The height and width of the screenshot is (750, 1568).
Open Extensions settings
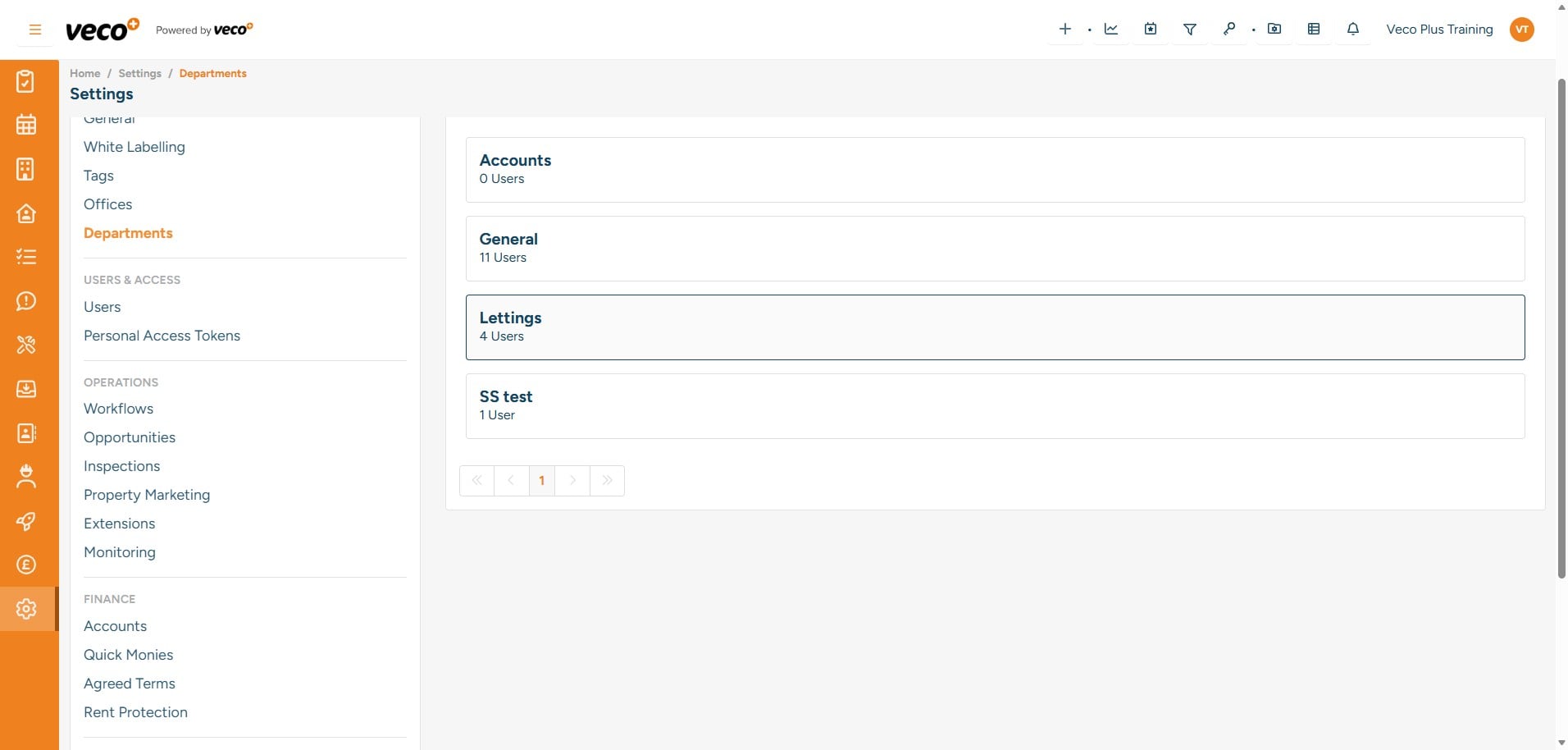119,524
